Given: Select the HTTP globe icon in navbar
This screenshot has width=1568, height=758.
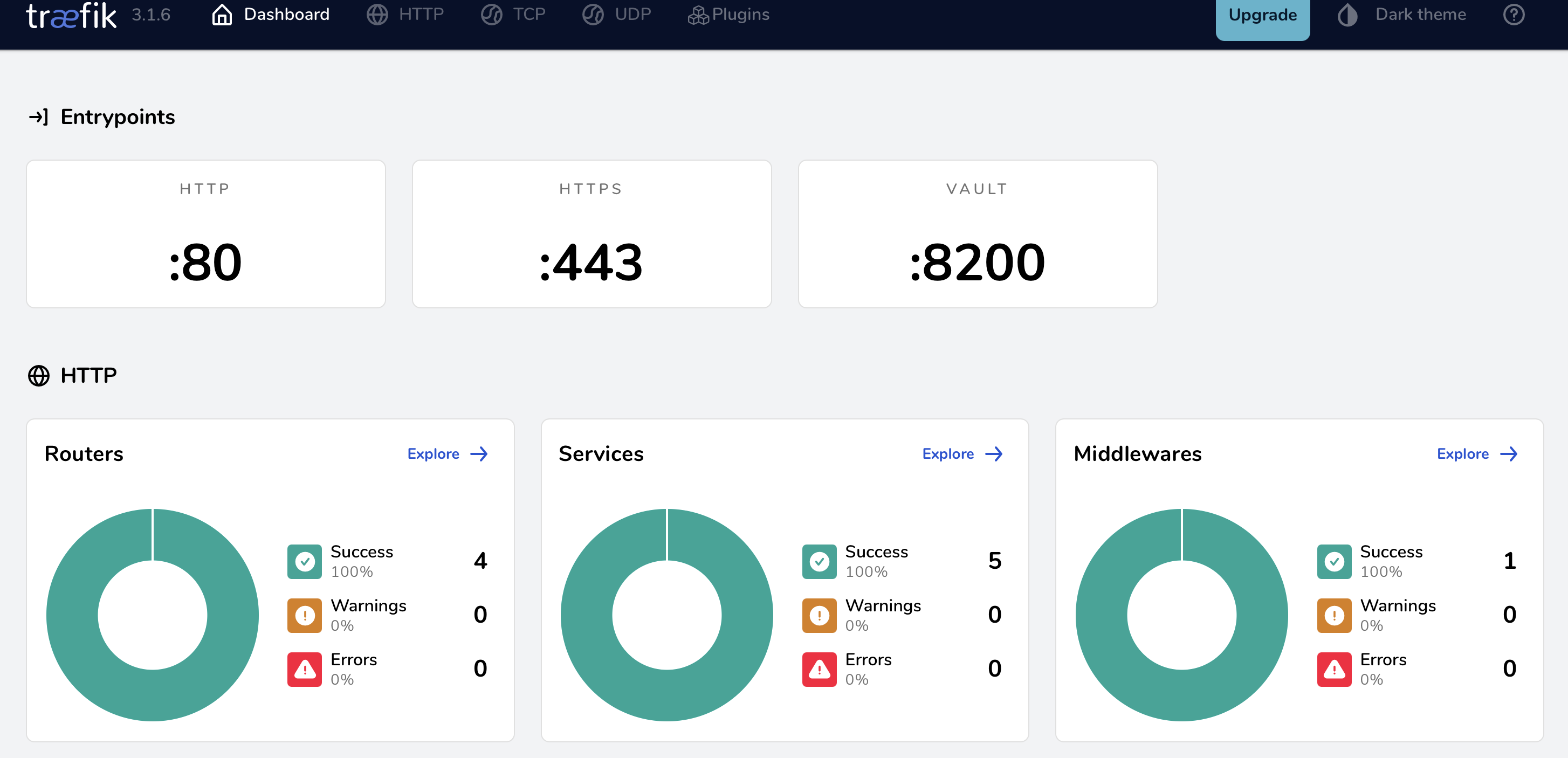Looking at the screenshot, I should 377,15.
